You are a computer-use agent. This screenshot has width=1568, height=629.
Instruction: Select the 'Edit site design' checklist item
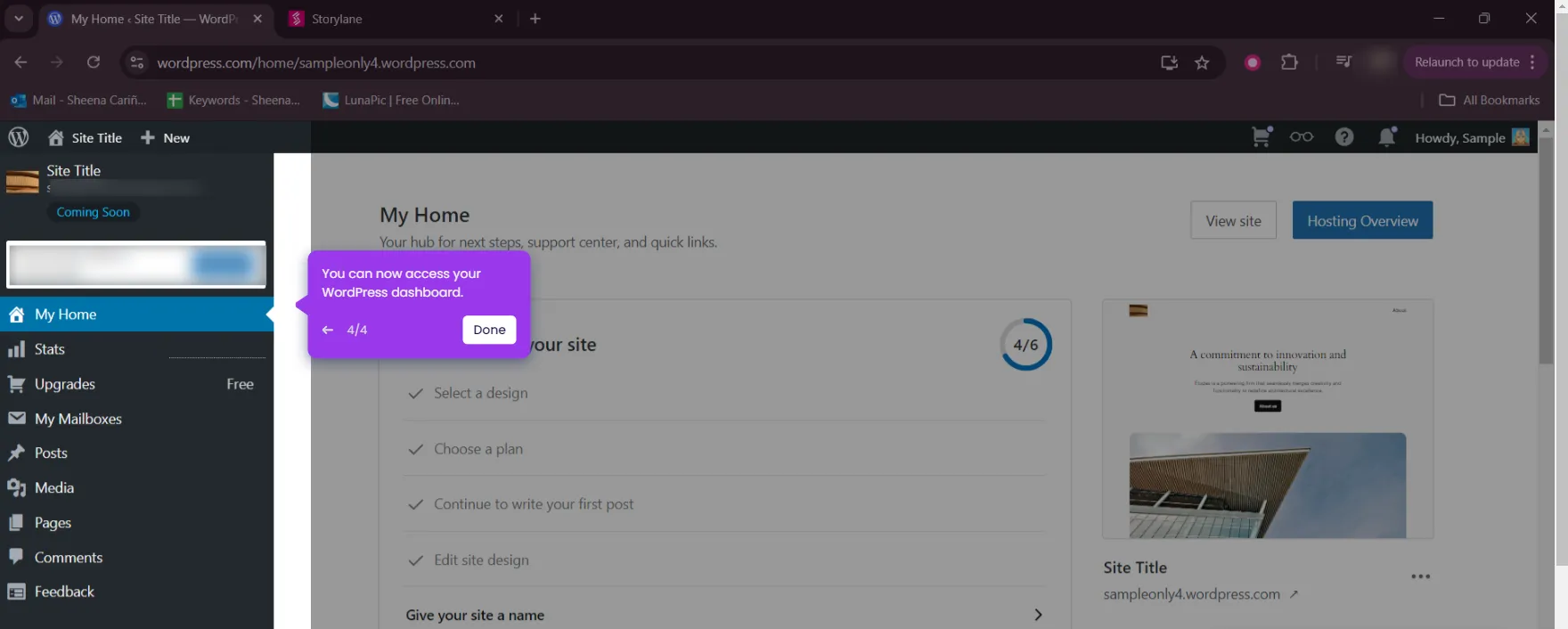(724, 560)
